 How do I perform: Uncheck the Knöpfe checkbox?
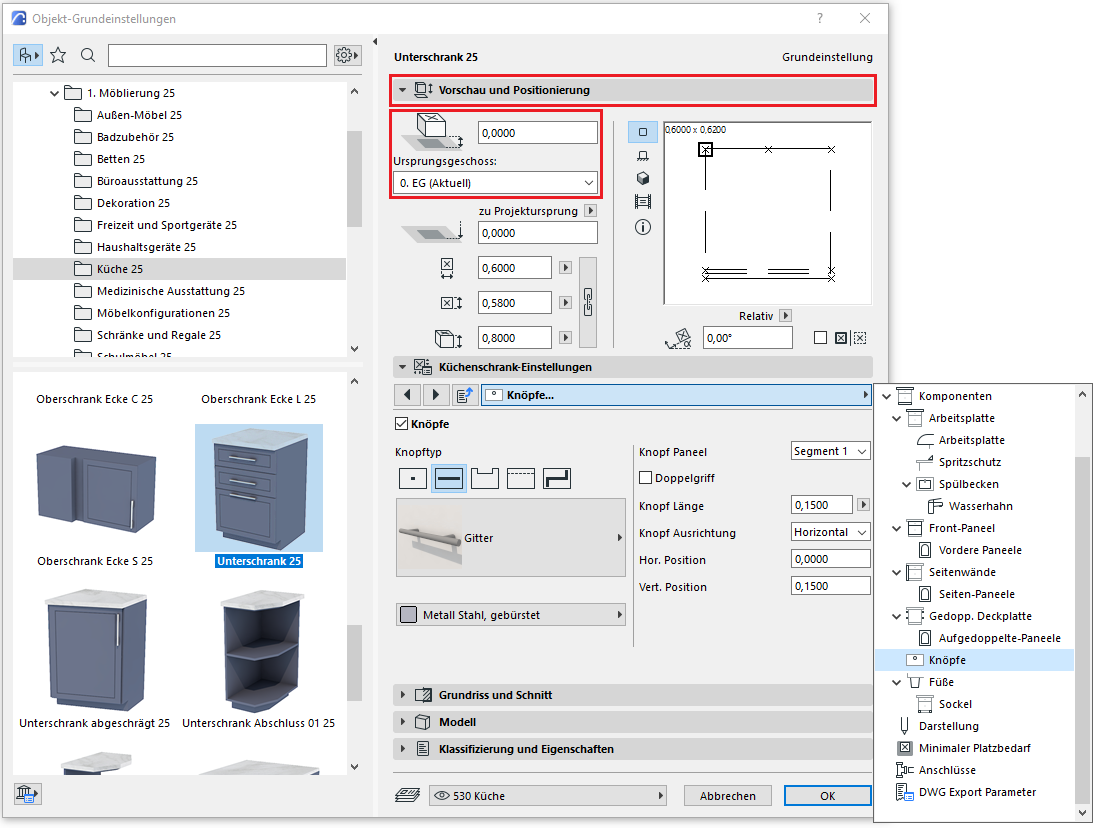point(403,424)
